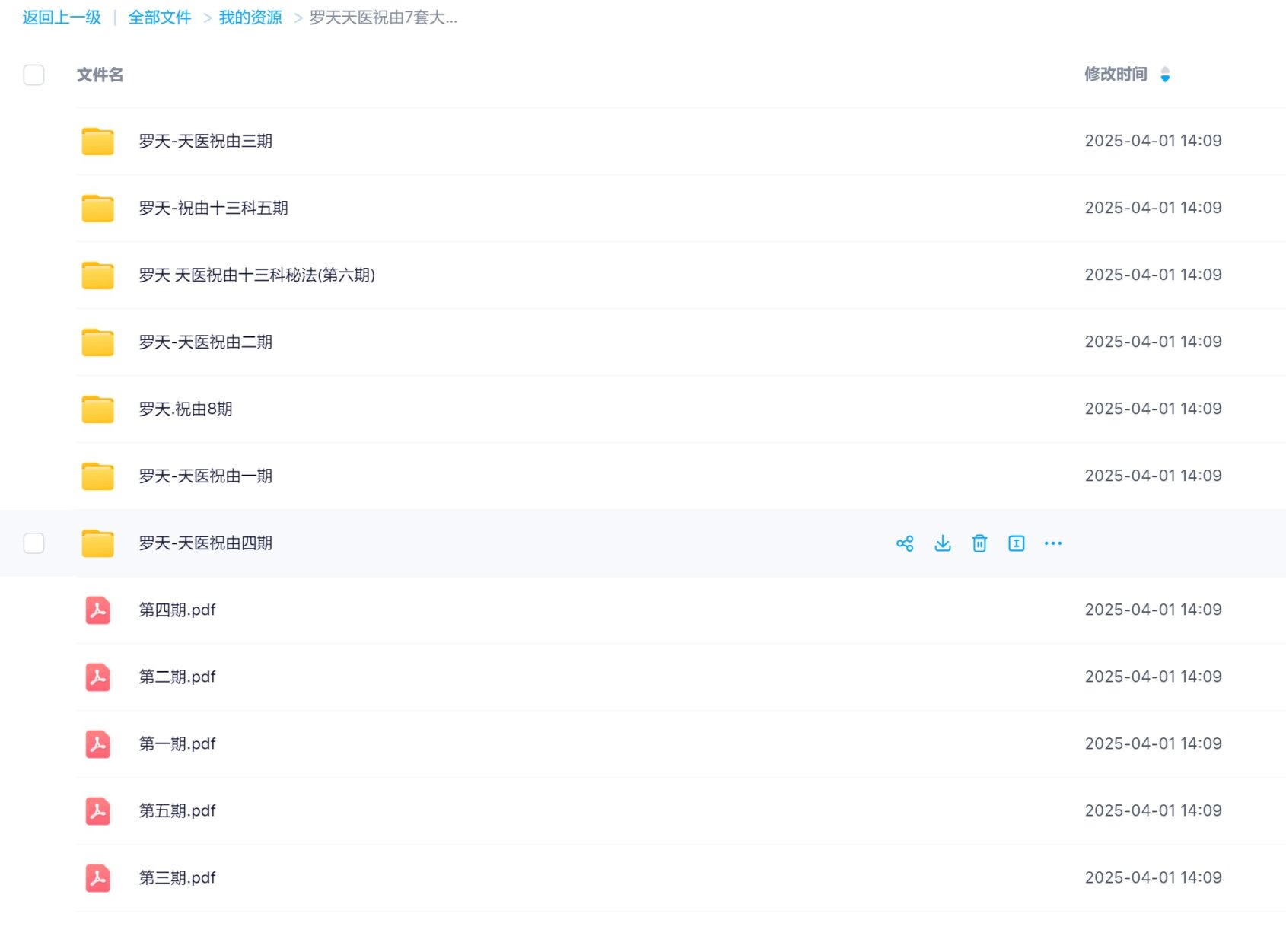
Task: Click the 文件名 column header
Action: (99, 75)
